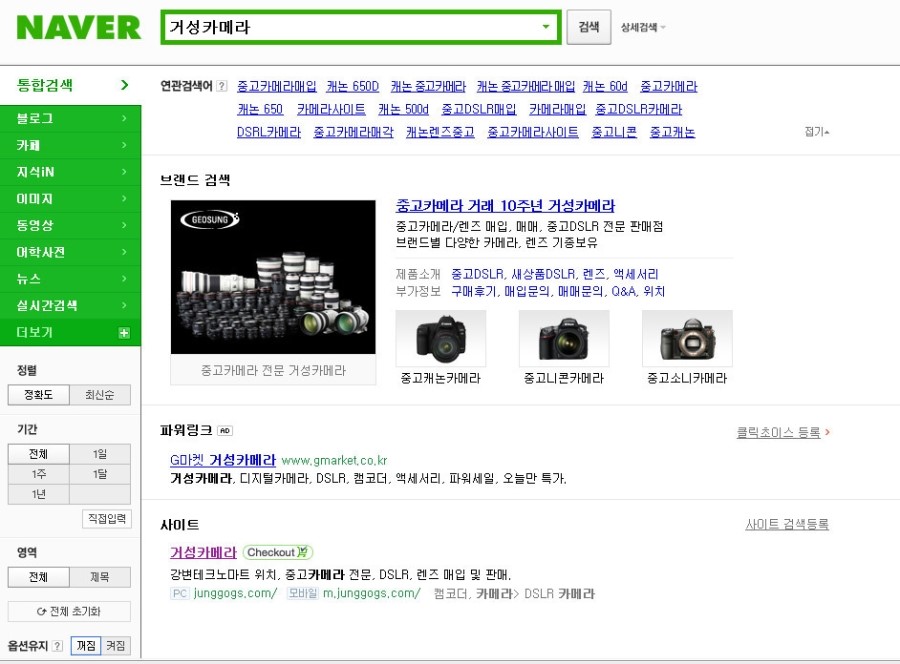Set 영역 filter to 전체
Viewport: 900px width, 664px height.
point(38,577)
